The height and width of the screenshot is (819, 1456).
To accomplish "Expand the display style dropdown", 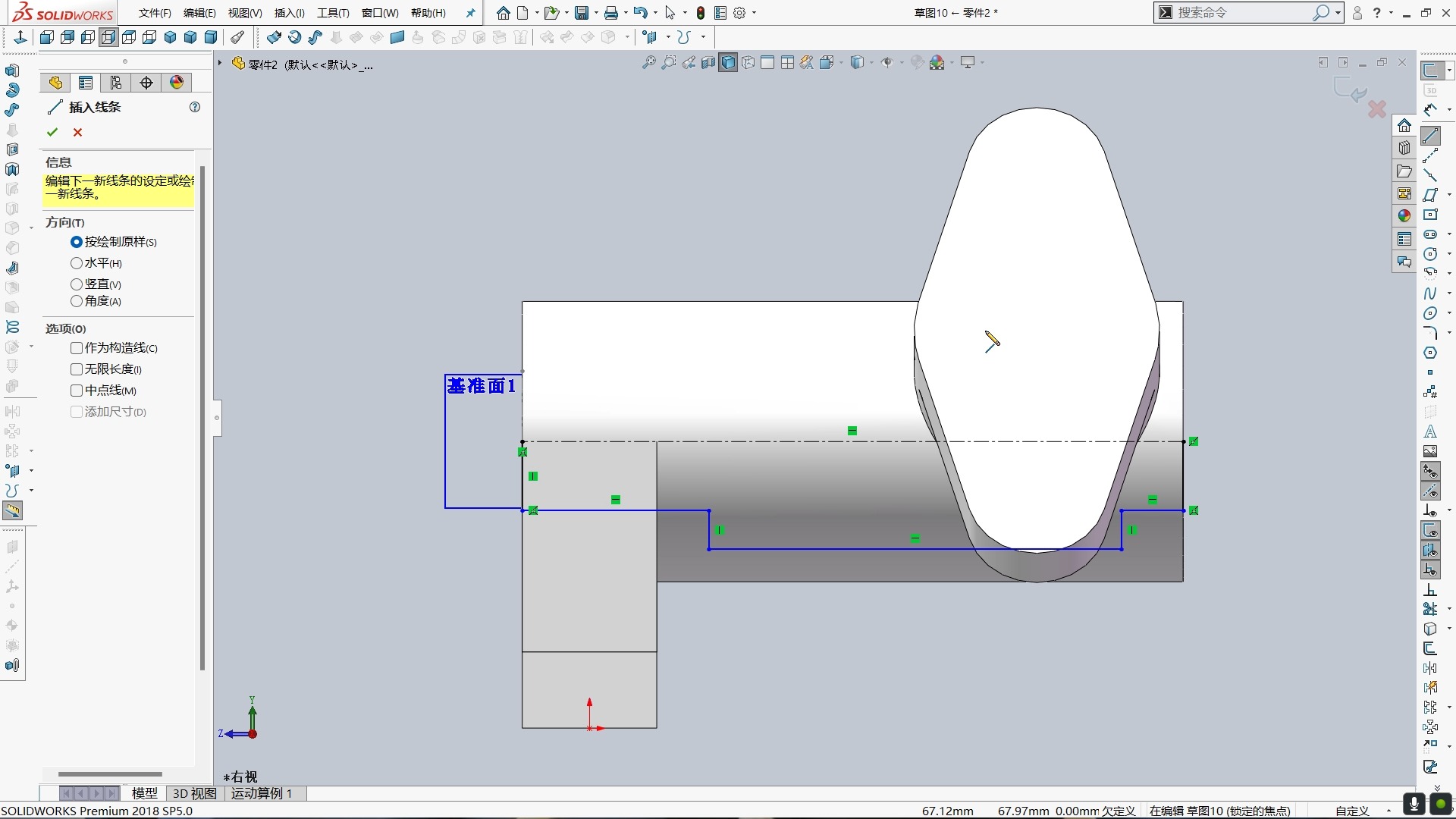I will (x=872, y=62).
